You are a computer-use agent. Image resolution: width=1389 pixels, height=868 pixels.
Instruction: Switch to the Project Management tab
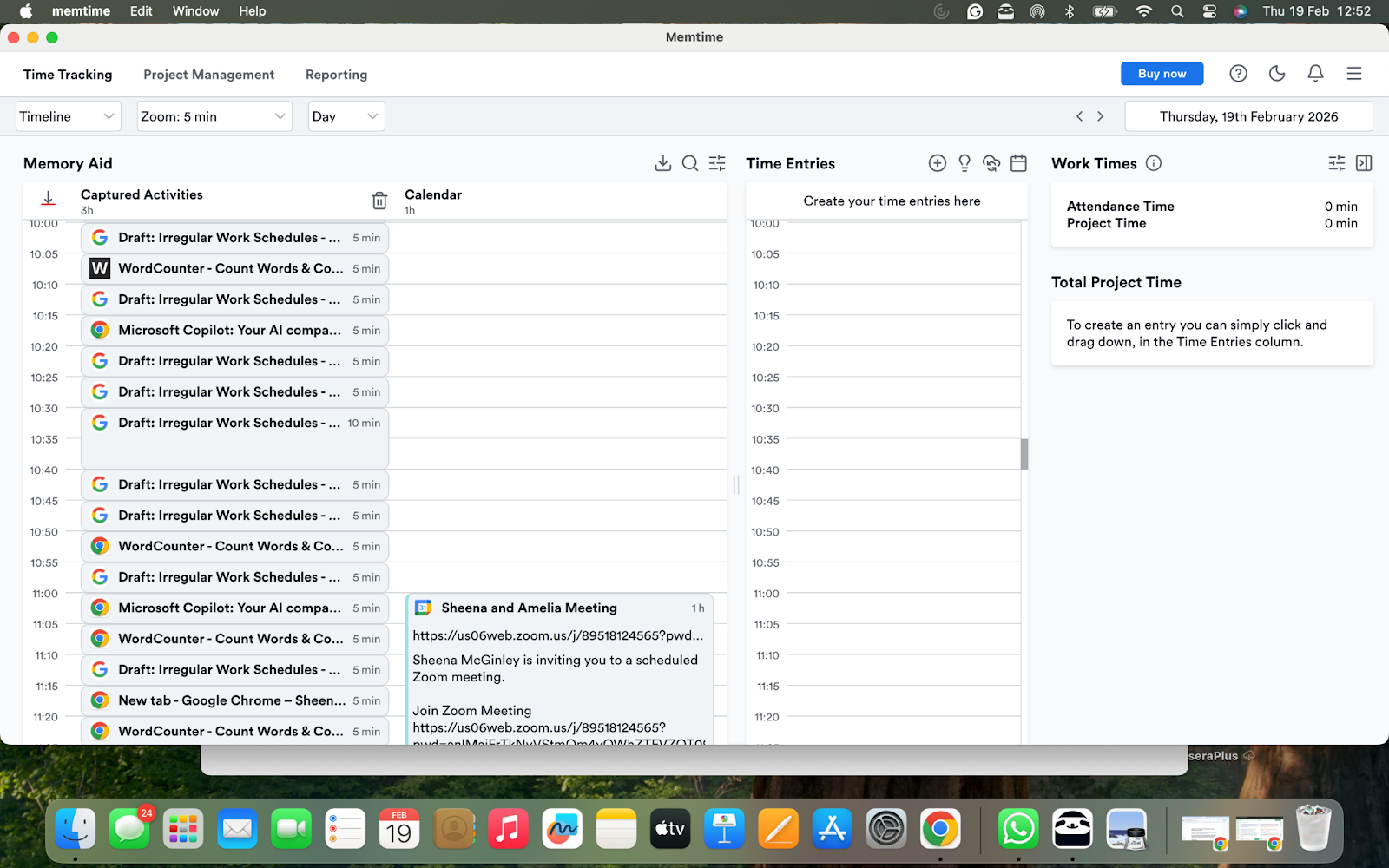(x=208, y=75)
